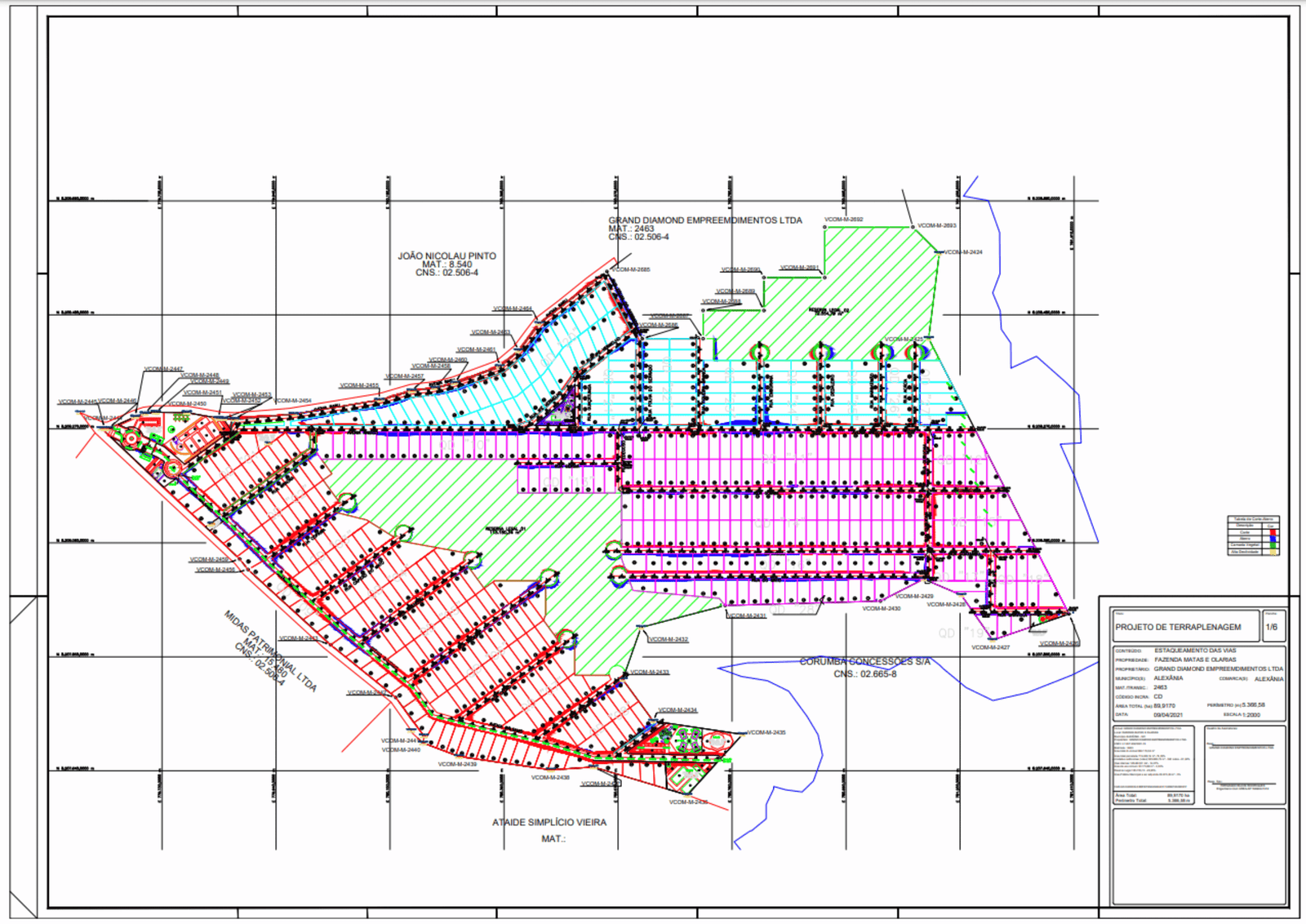Click the ATAIDE SIMPLÍCIO VIEIRA label

(549, 823)
